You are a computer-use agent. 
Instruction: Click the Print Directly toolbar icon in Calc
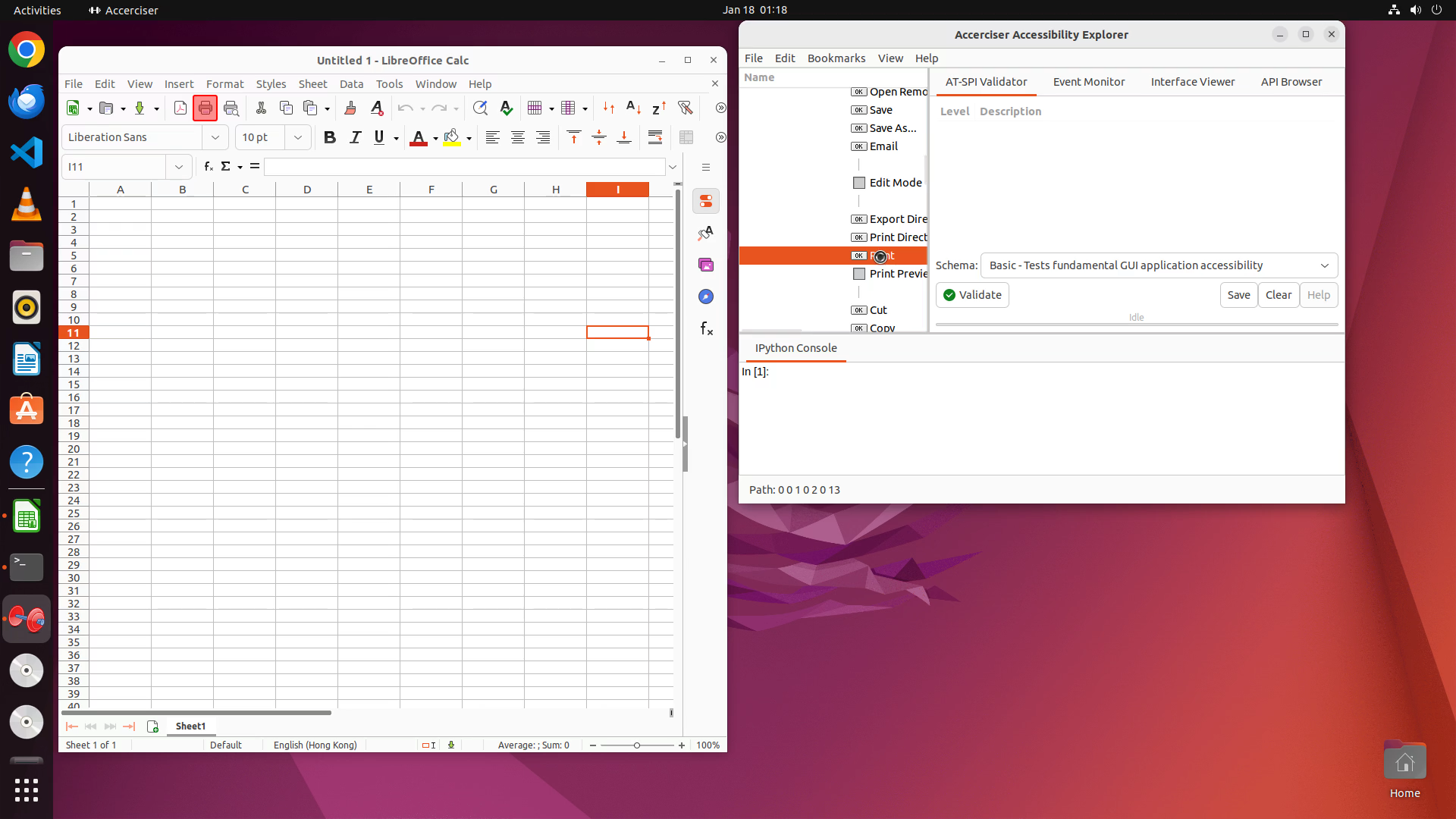[205, 108]
